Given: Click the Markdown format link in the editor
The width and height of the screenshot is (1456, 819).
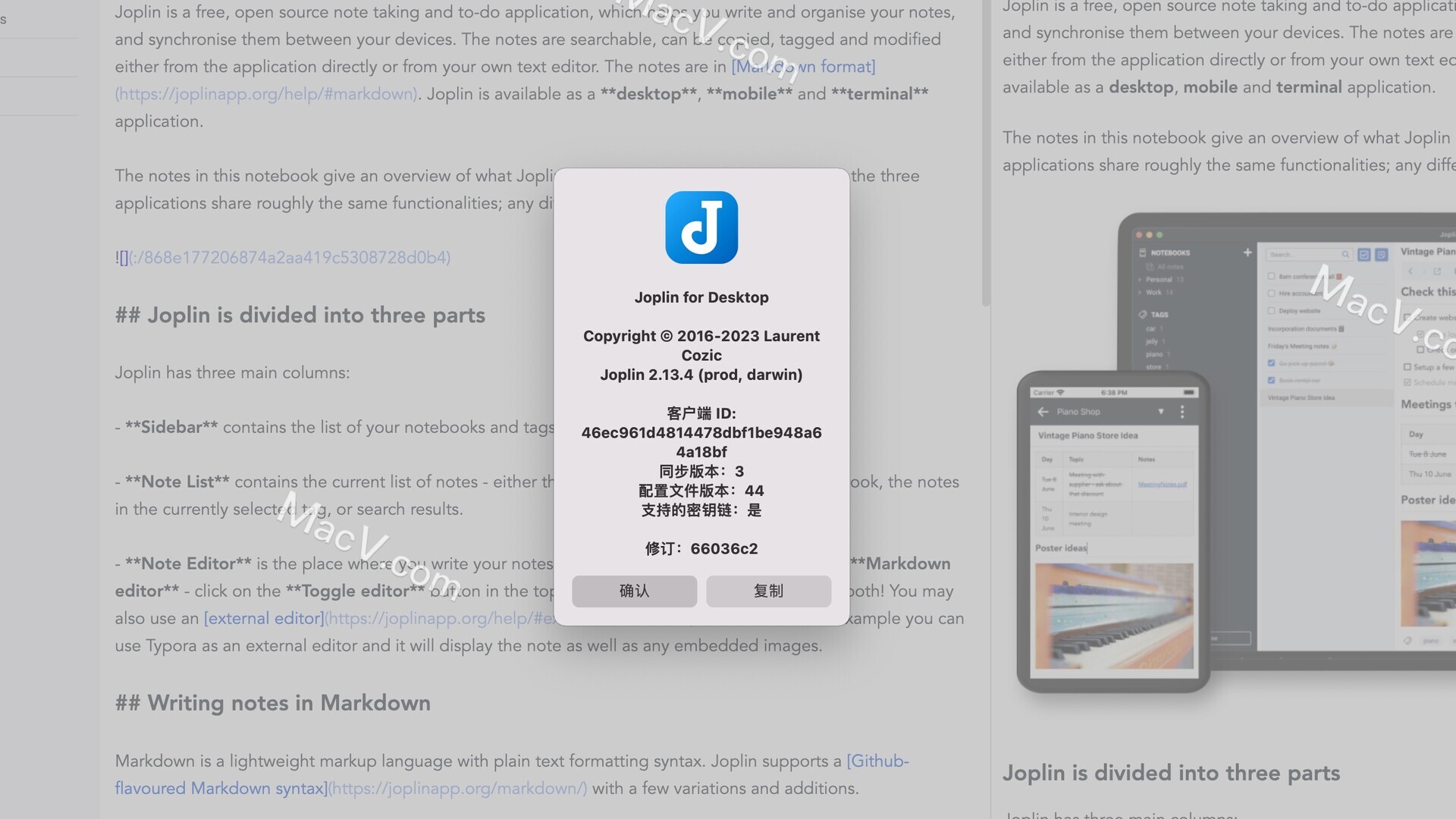Looking at the screenshot, I should (803, 67).
